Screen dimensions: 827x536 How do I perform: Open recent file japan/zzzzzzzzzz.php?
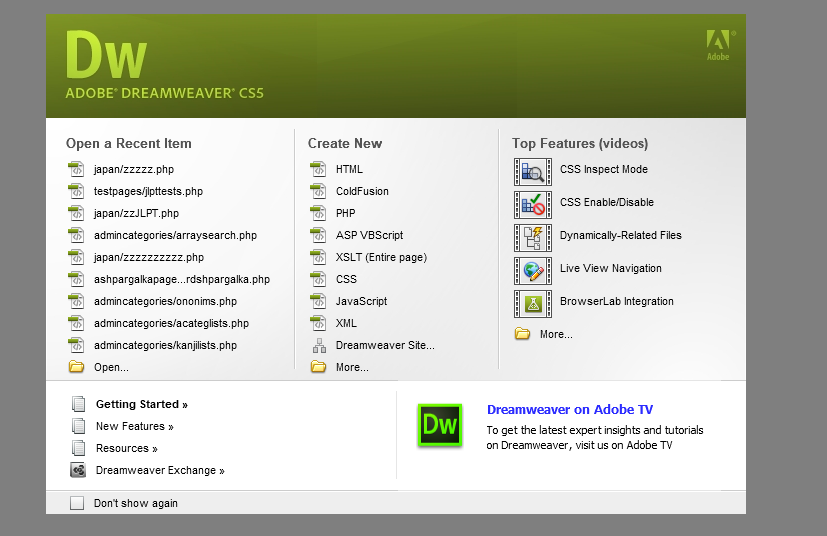[x=149, y=257]
